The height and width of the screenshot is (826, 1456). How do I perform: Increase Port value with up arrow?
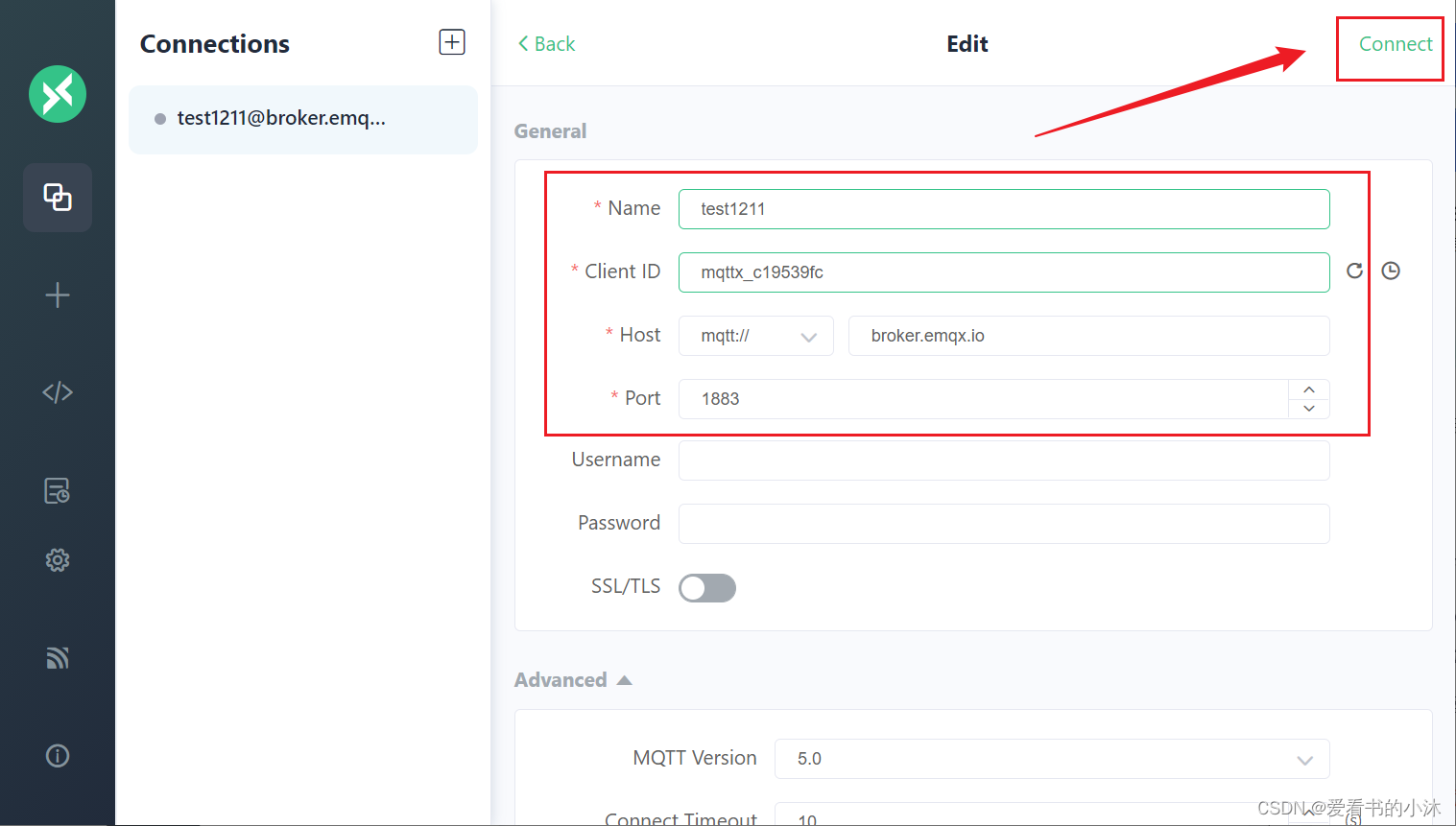click(1309, 389)
